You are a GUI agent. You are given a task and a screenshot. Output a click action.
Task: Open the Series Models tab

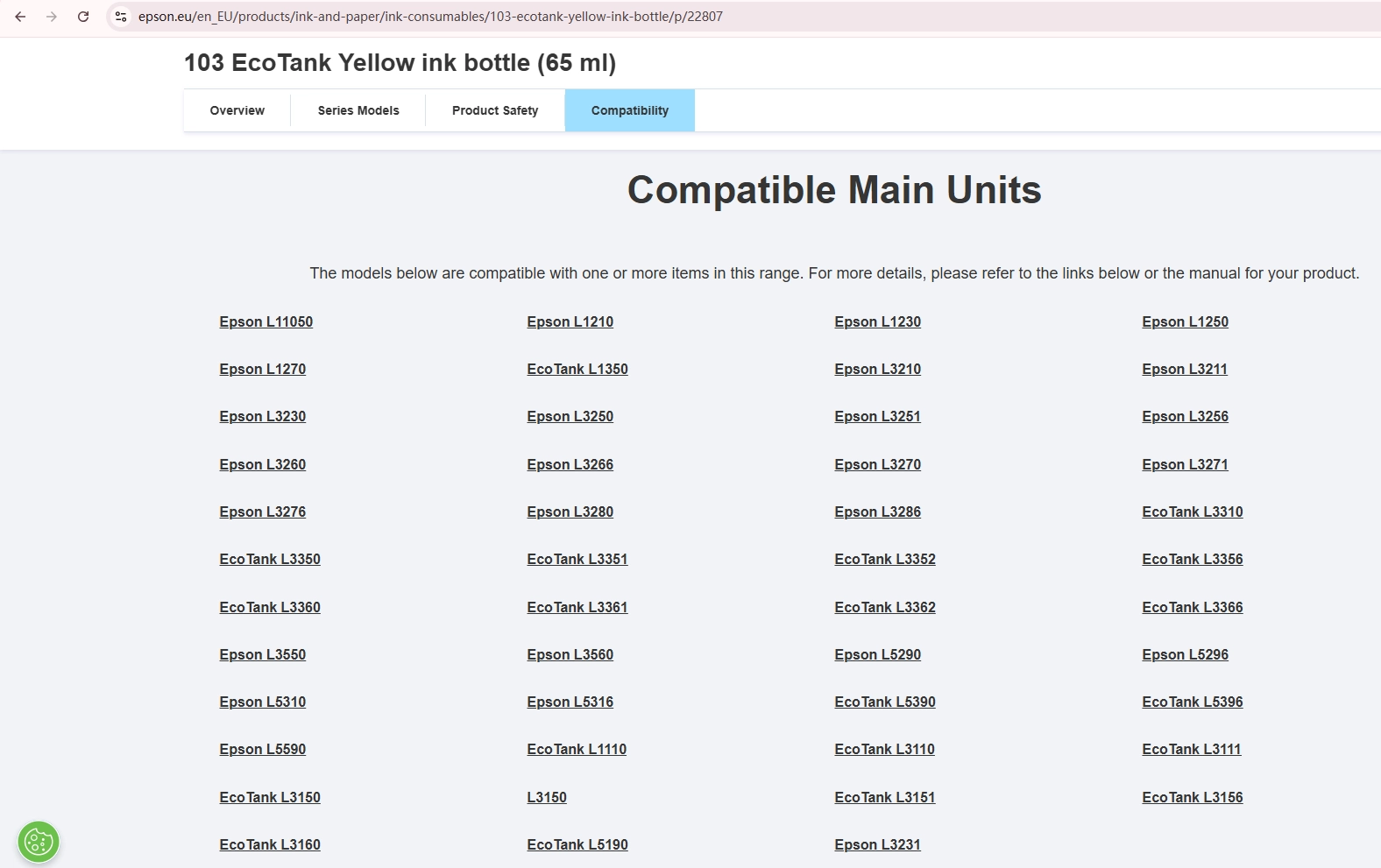pyautogui.click(x=358, y=110)
